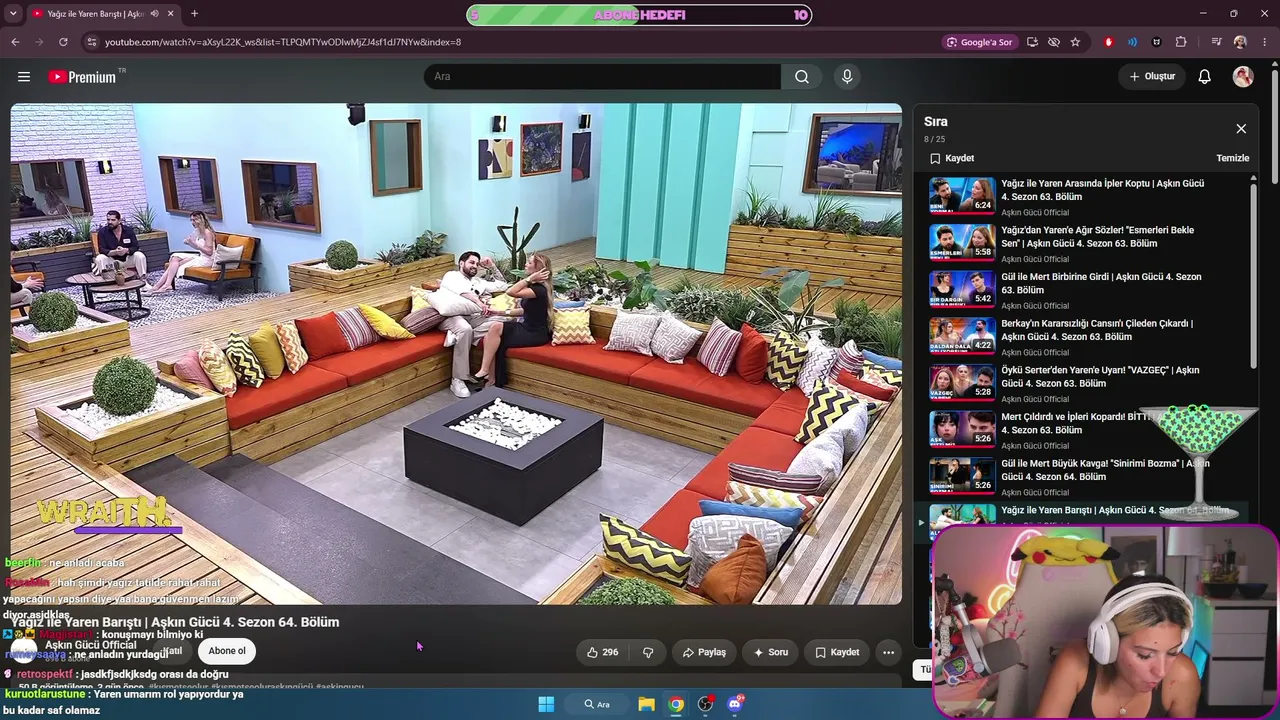Open OBS Studio from the taskbar
This screenshot has width=1280, height=720.
pos(706,704)
